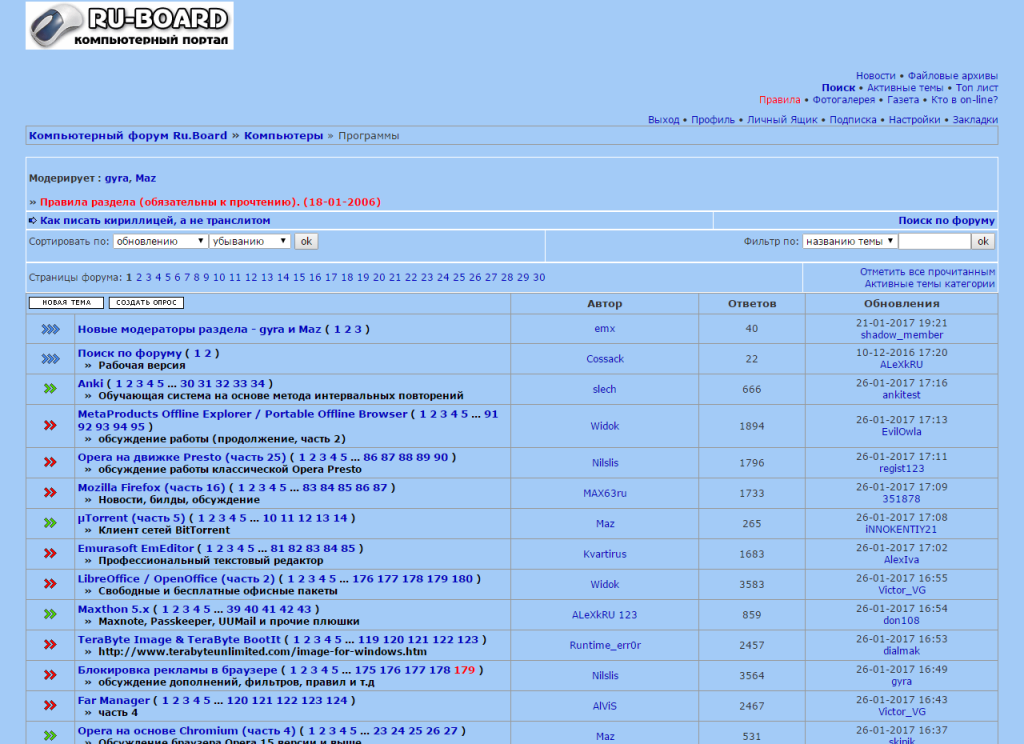Click the green arrow icon for µTorrent topic

tap(50, 523)
